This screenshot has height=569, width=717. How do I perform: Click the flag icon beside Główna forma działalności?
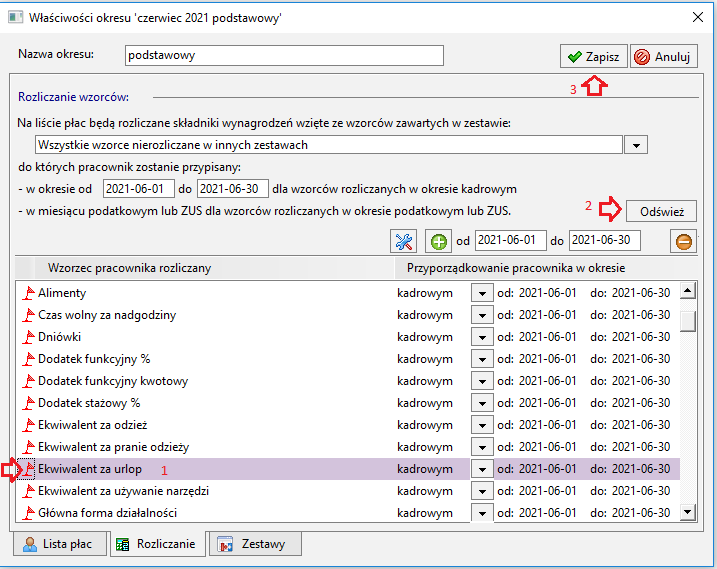pyautogui.click(x=28, y=513)
